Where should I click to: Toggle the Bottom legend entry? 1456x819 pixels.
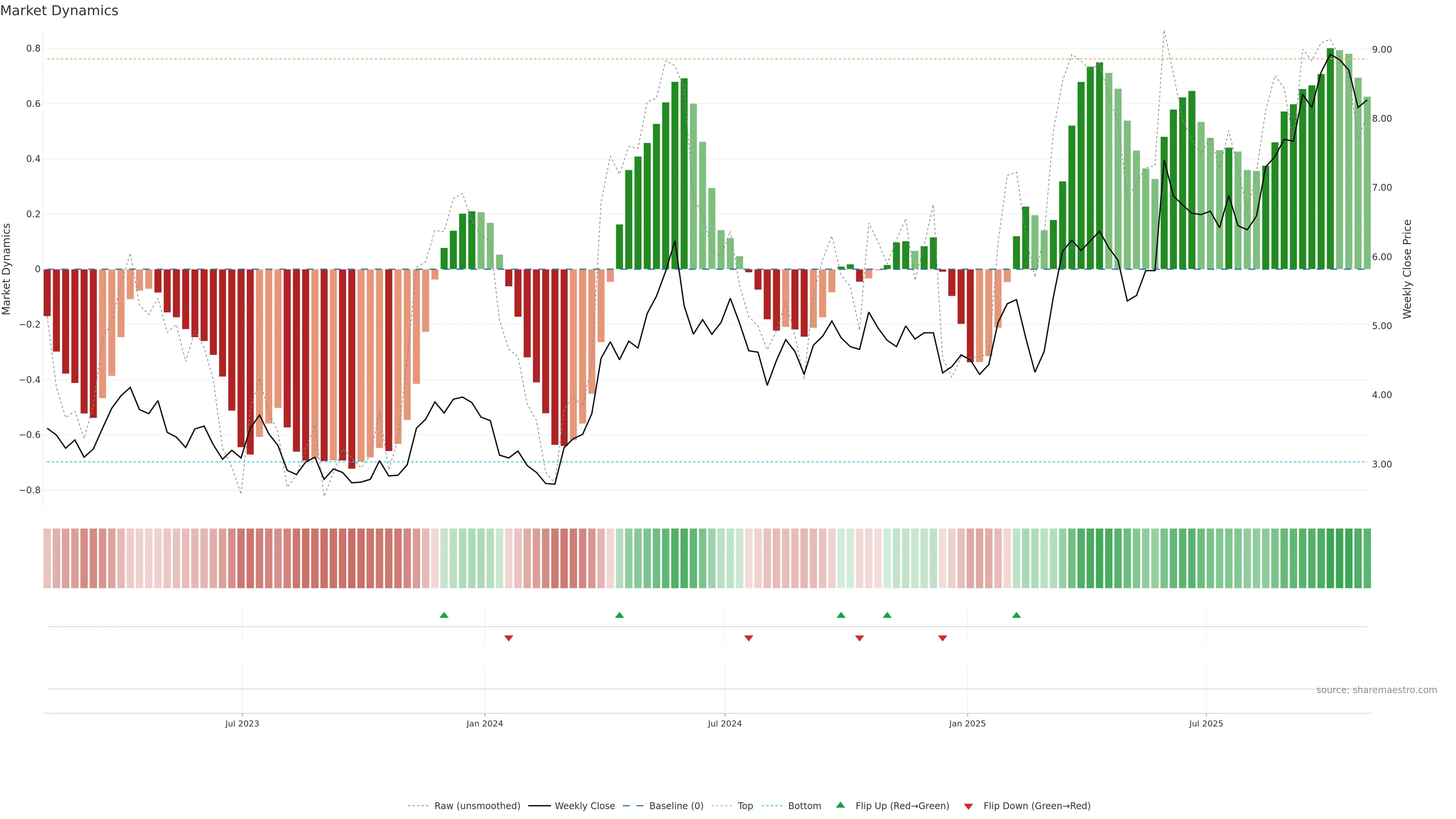[804, 806]
